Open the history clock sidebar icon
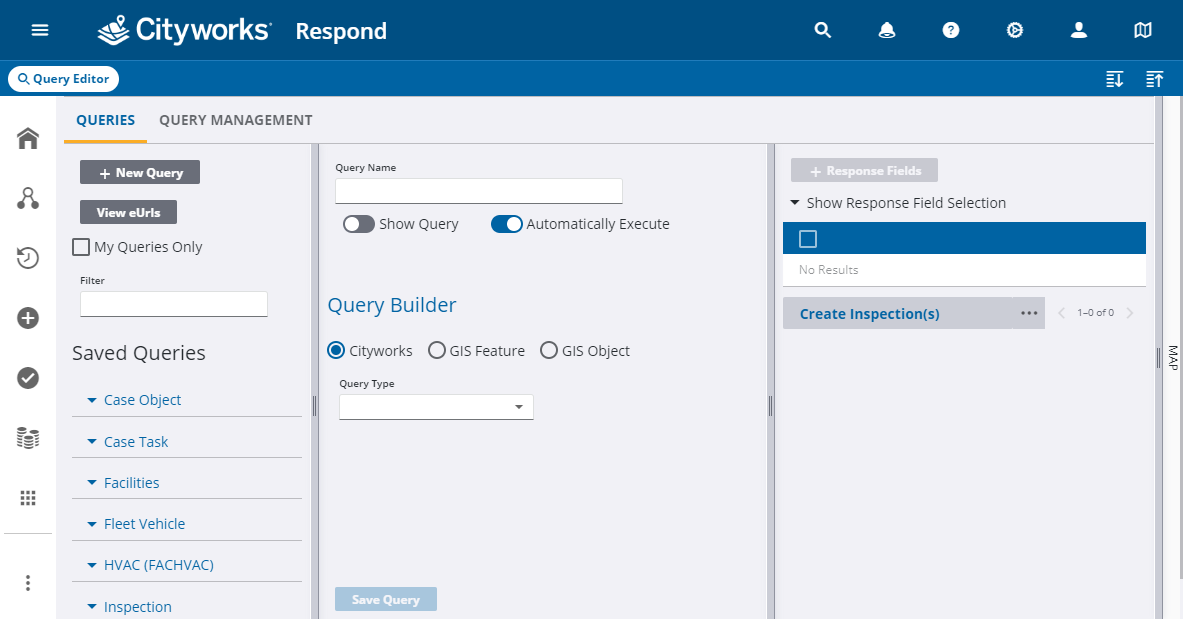This screenshot has width=1183, height=619. point(28,258)
